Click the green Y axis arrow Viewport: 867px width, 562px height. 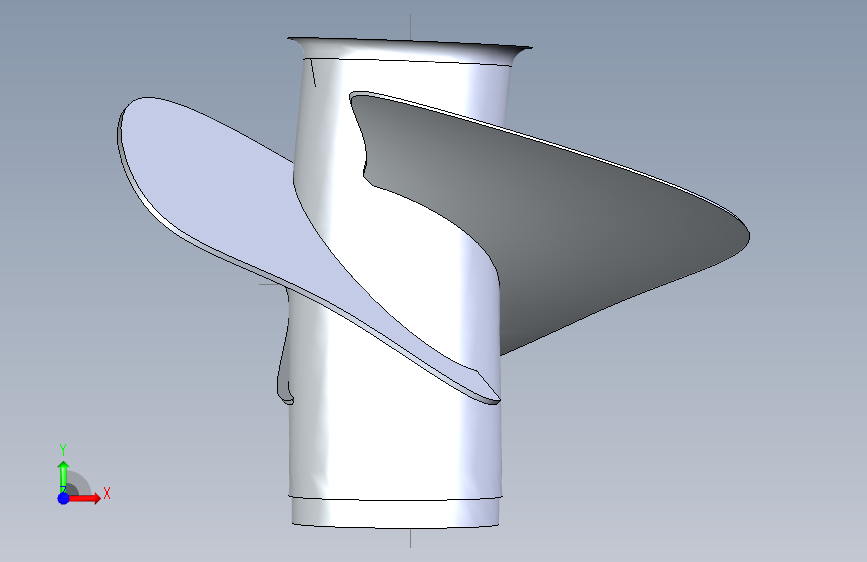pos(63,475)
